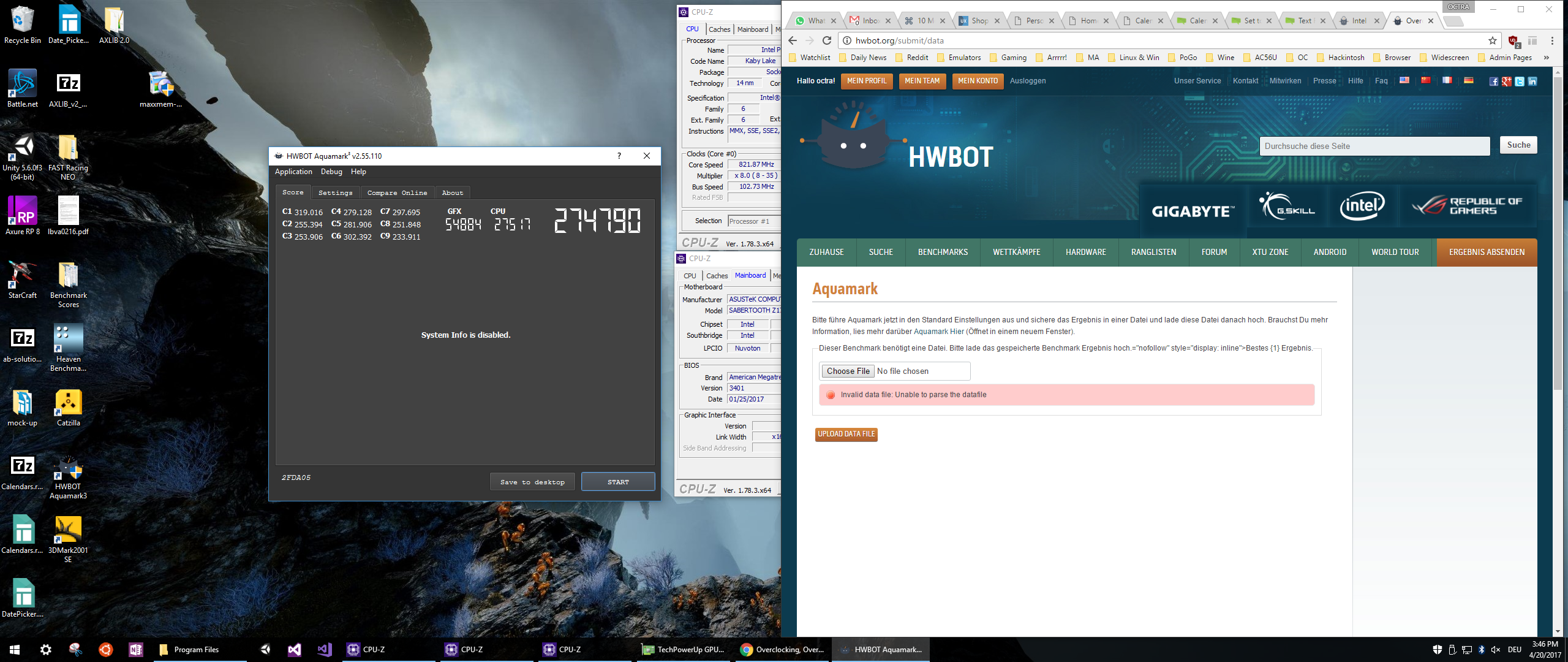Switch to the Compare Online tab in Aquamark

pyautogui.click(x=397, y=192)
